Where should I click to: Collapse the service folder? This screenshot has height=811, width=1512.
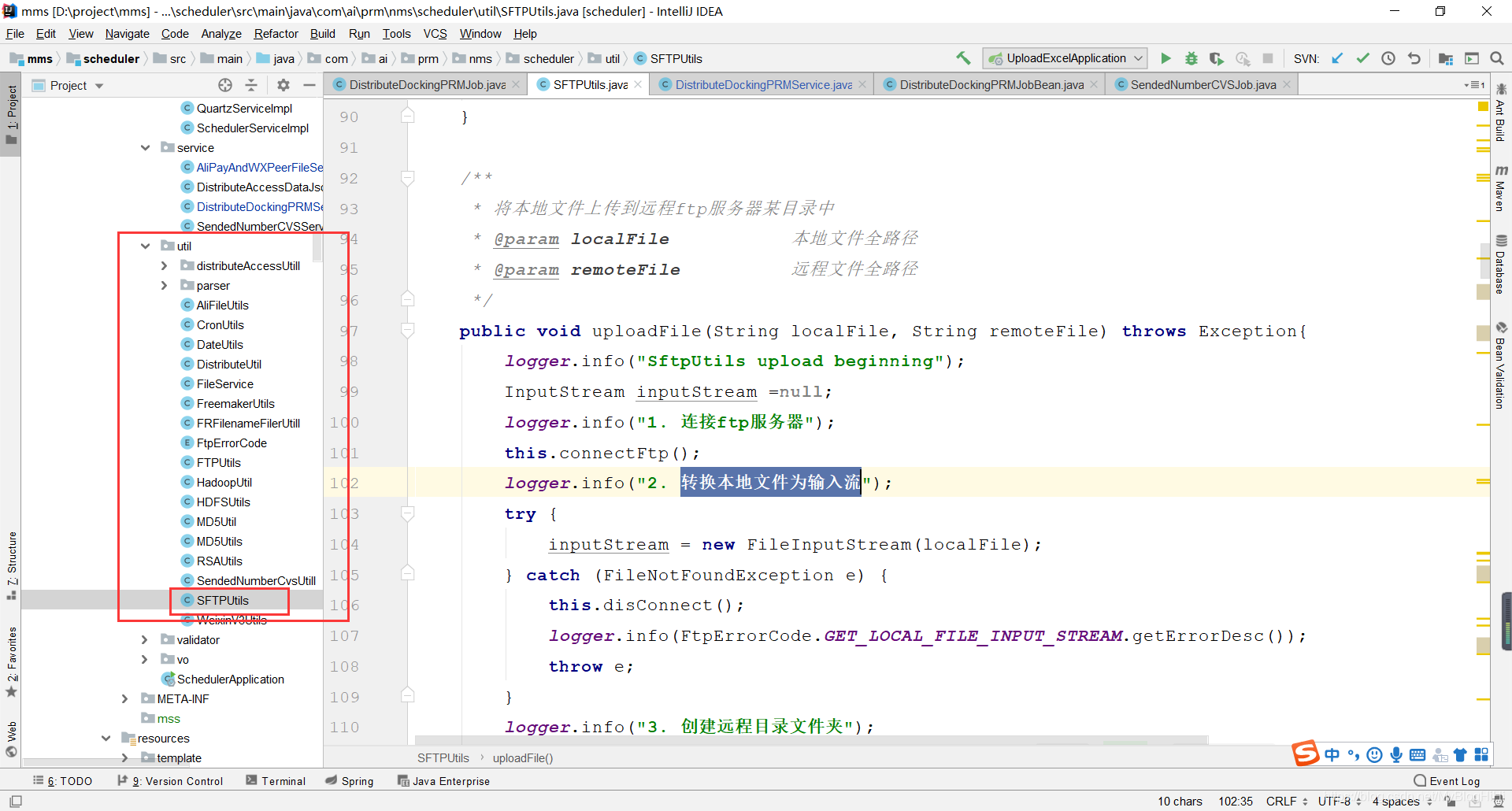pos(146,147)
